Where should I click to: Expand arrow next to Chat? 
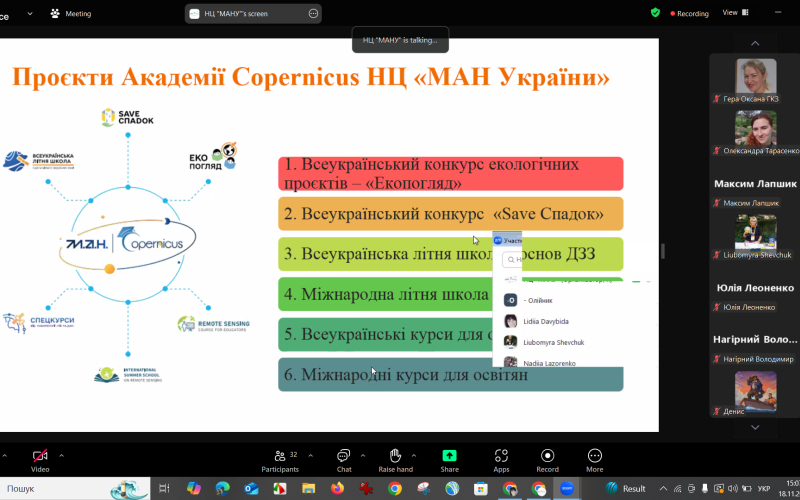pos(363,455)
